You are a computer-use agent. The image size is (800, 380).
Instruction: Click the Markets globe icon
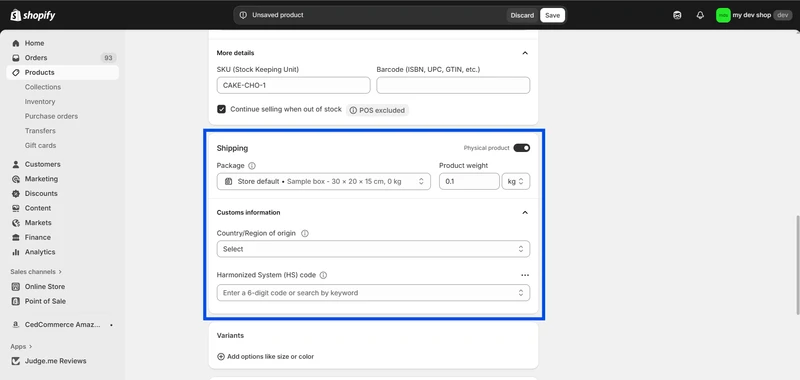[16, 223]
